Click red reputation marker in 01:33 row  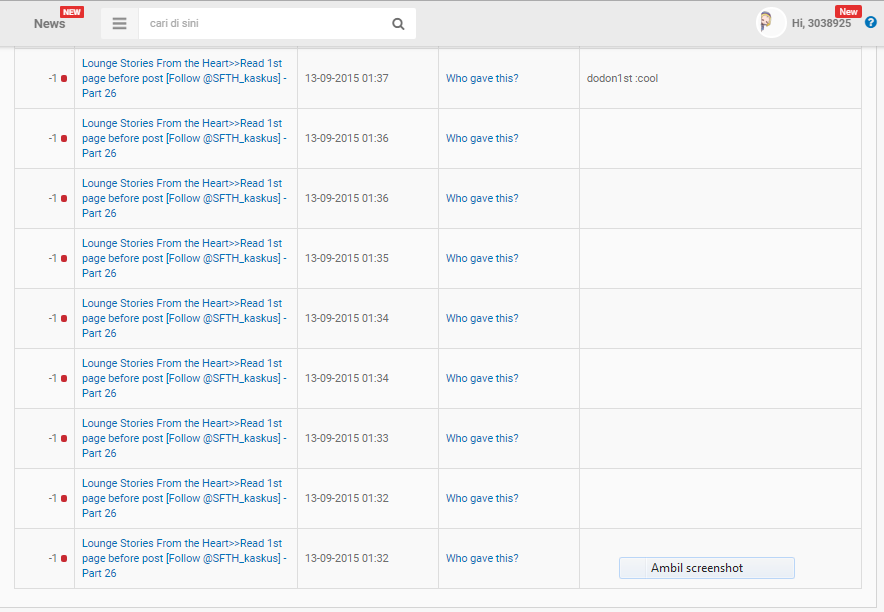64,439
